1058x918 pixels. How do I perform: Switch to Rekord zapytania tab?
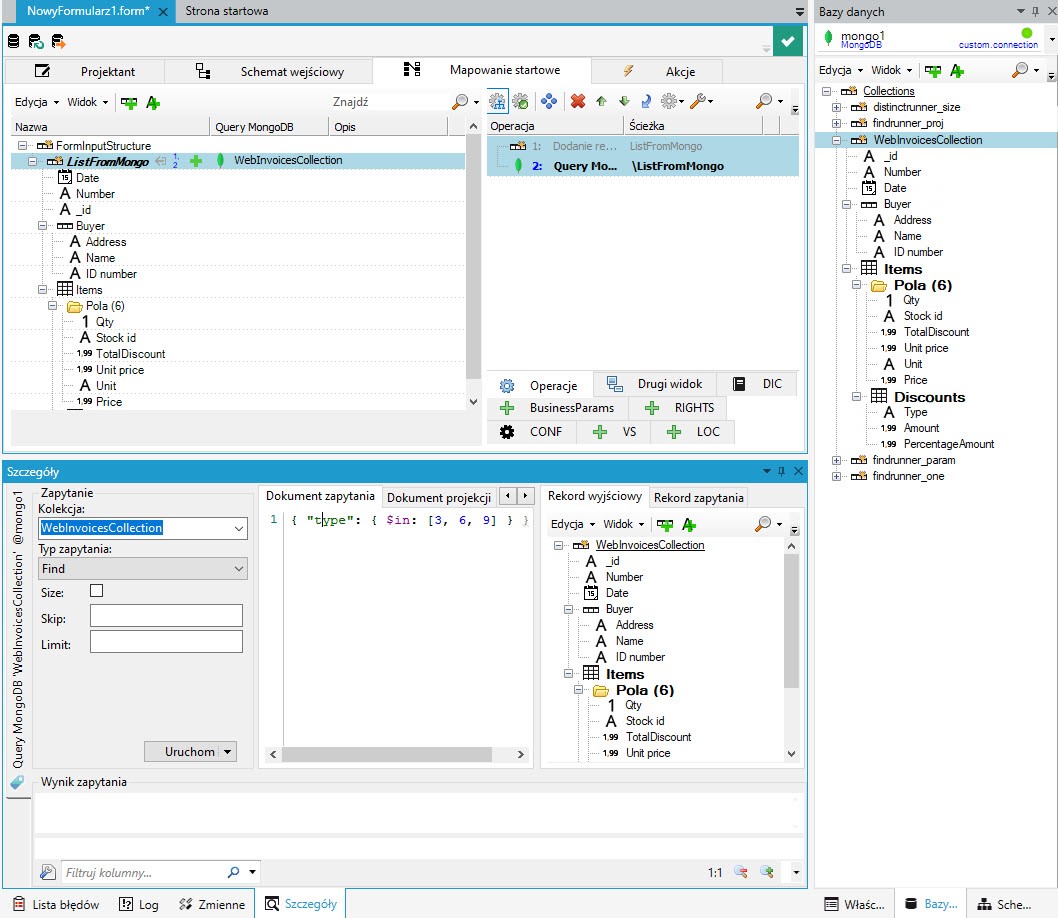point(698,498)
